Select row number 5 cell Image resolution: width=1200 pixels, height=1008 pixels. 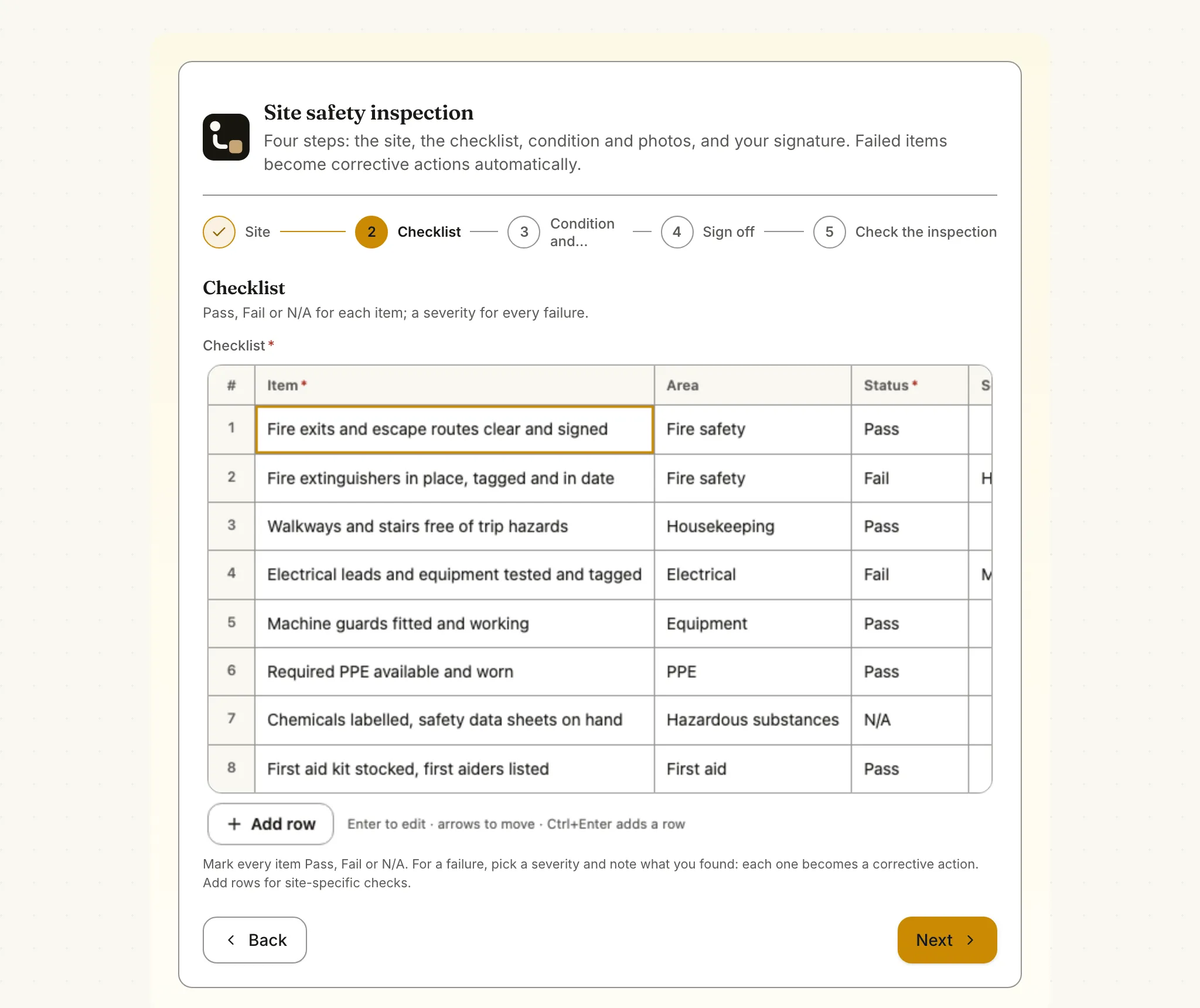click(x=231, y=624)
